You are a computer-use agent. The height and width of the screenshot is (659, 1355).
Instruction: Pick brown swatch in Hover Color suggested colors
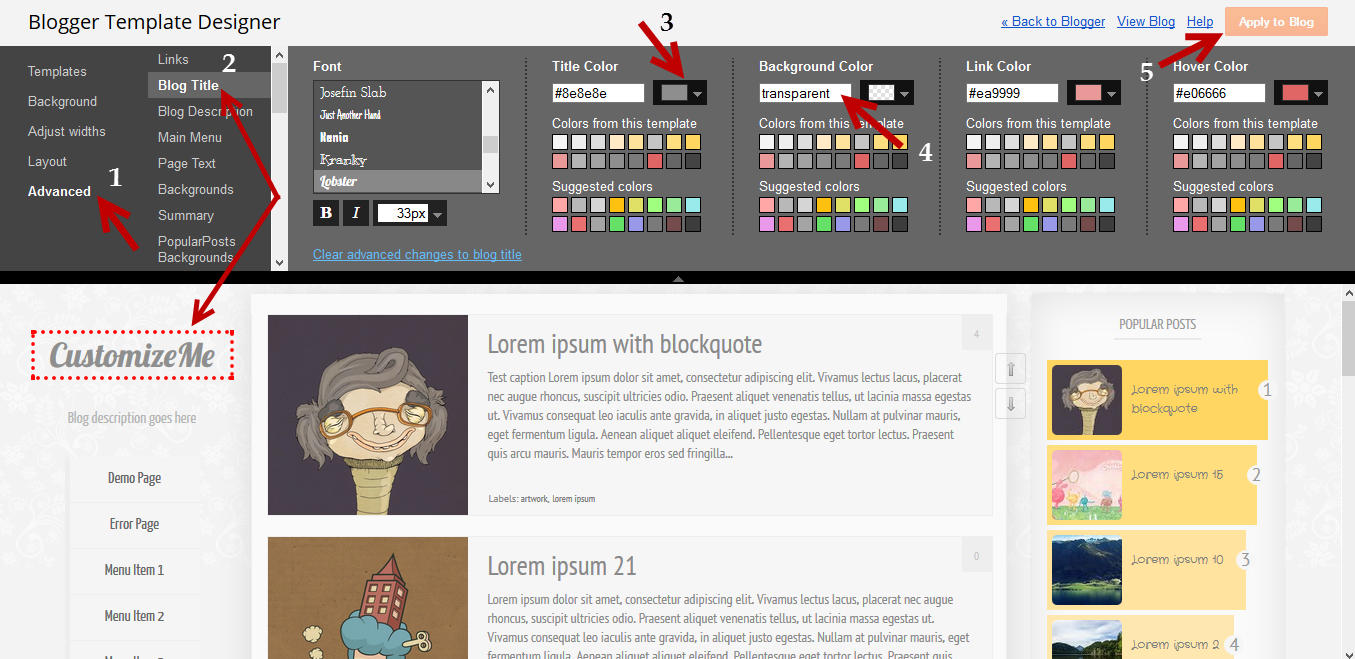(1295, 224)
